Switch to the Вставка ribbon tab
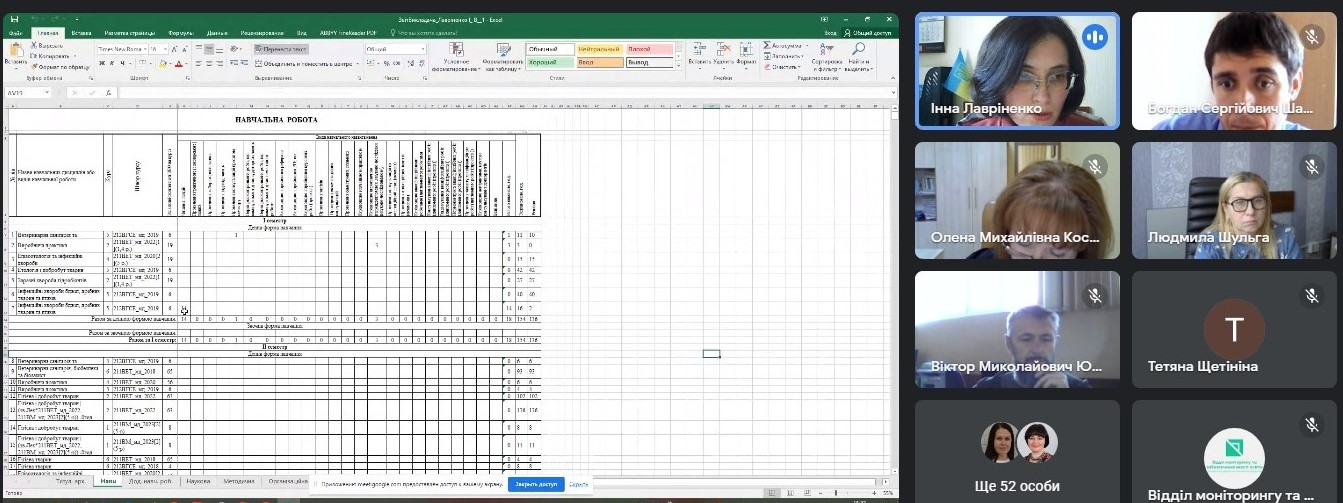1343x503 pixels. 81,33
